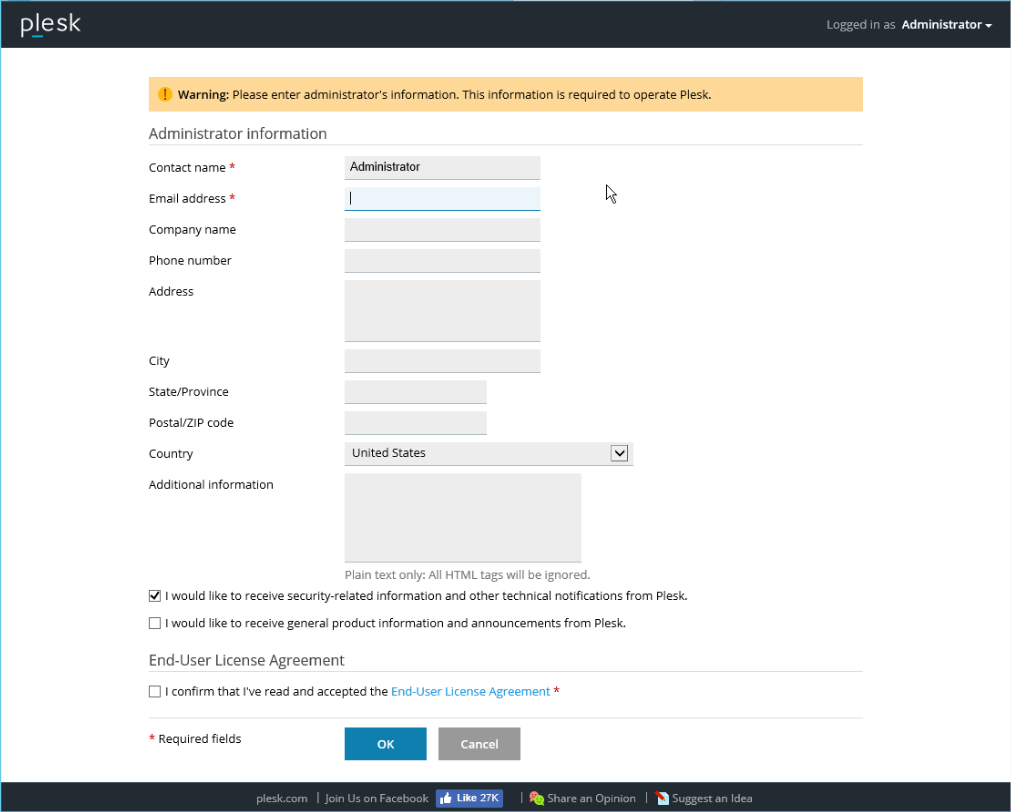Click the Share an Opinion icon
The image size is (1011, 812).
coord(537,798)
